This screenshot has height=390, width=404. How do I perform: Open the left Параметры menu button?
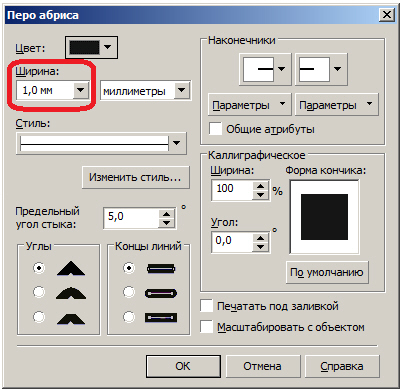click(x=250, y=105)
